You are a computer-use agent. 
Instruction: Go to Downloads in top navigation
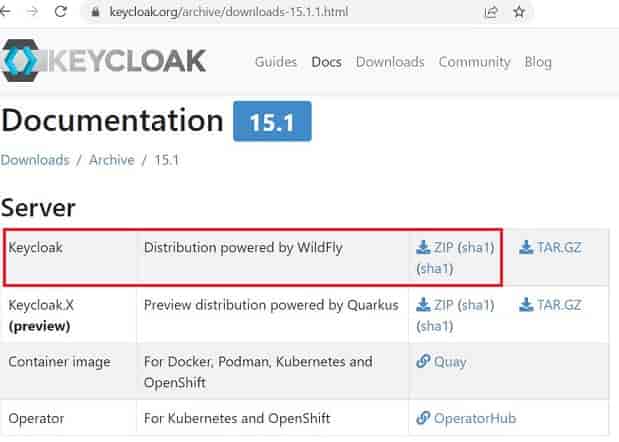(x=390, y=62)
